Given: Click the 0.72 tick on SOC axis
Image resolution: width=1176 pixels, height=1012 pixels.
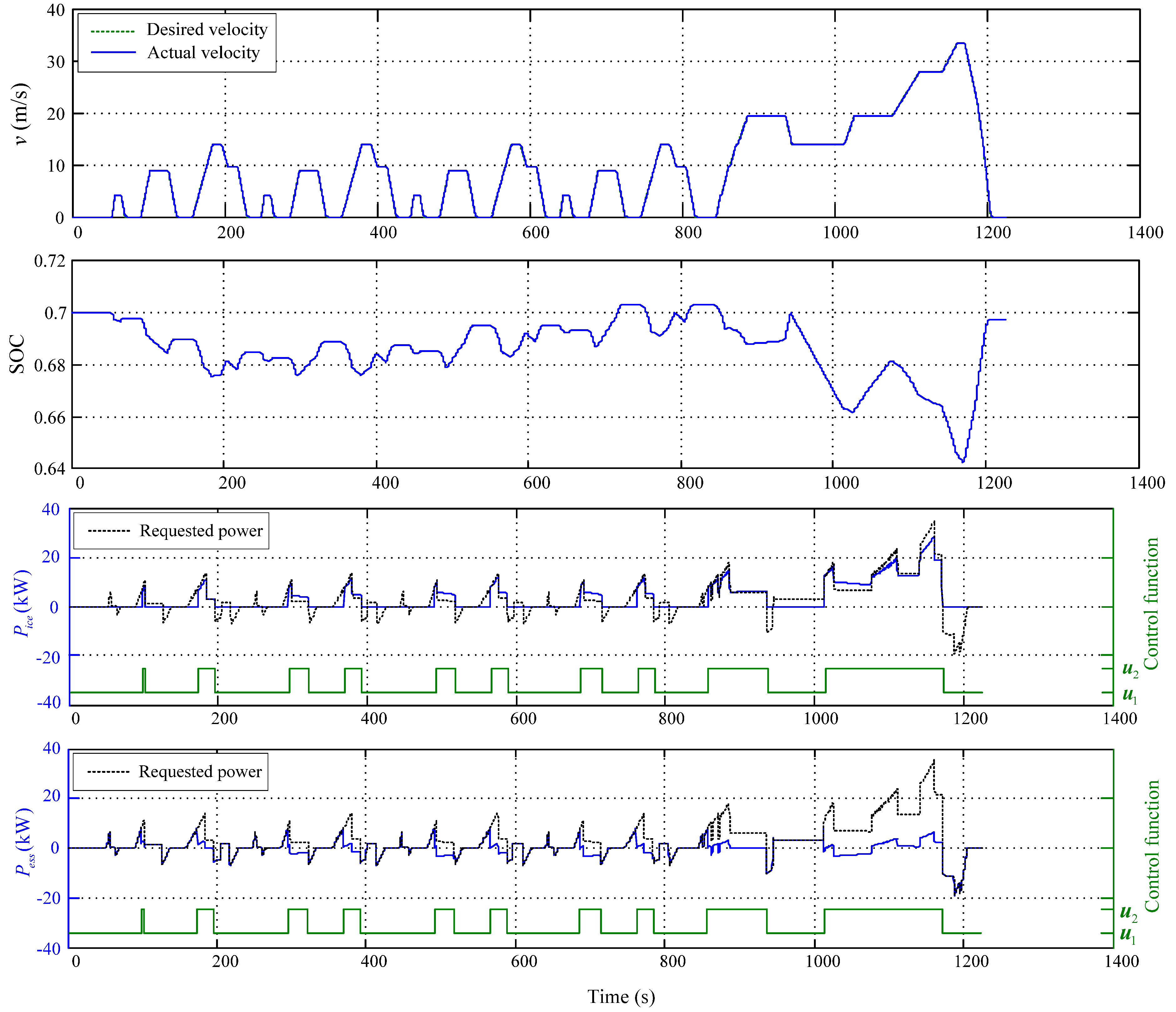Looking at the screenshot, I should [50, 261].
